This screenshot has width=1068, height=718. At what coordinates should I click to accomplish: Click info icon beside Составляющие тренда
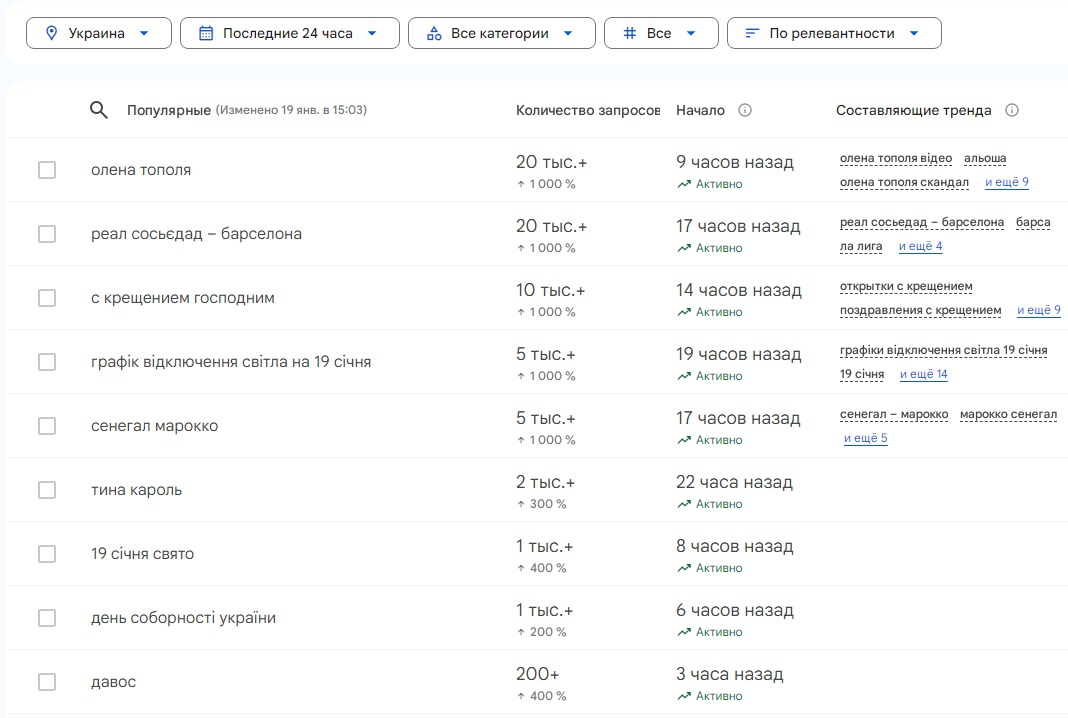(1011, 110)
